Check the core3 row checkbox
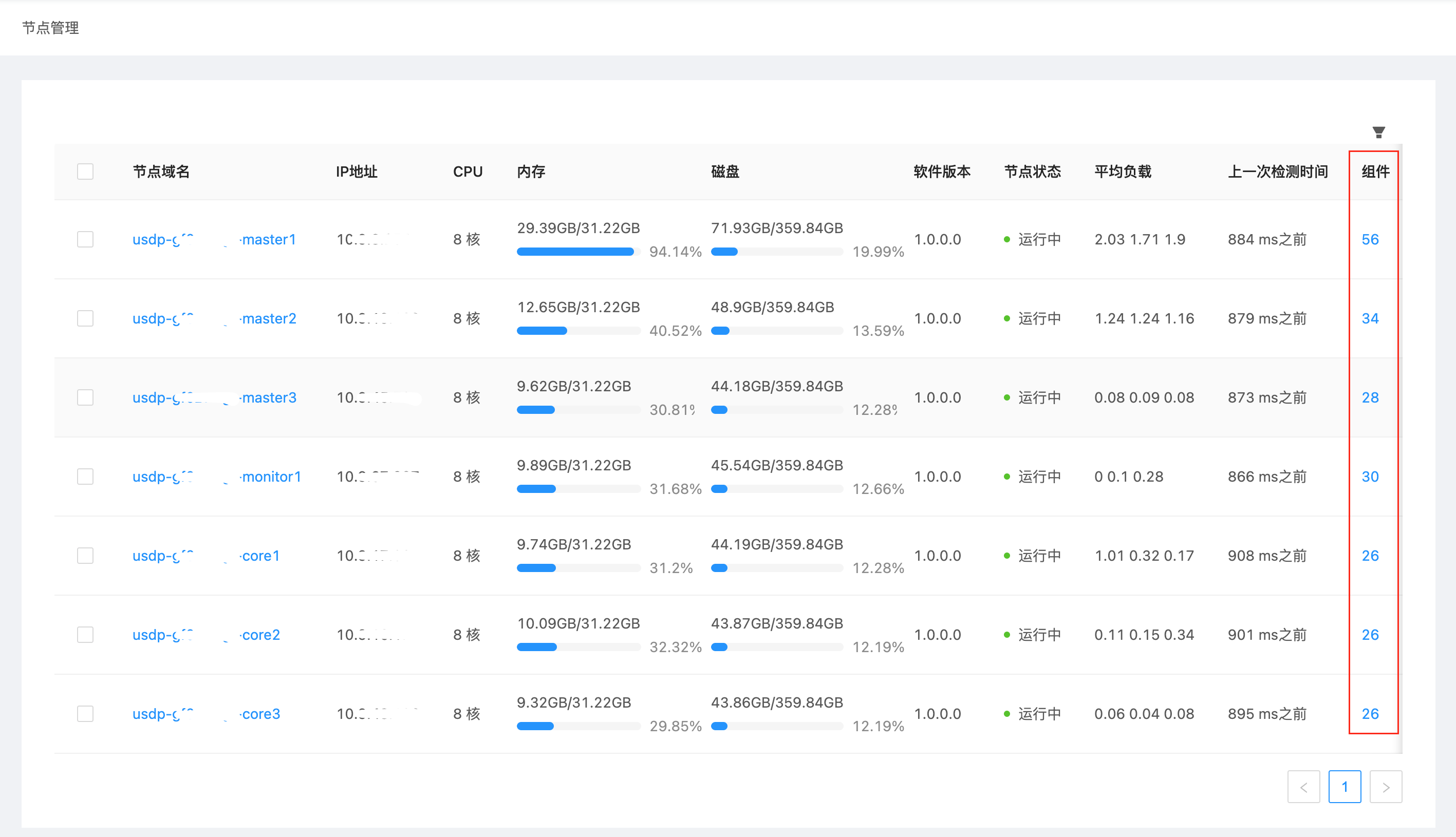The width and height of the screenshot is (1456, 837). (x=85, y=713)
